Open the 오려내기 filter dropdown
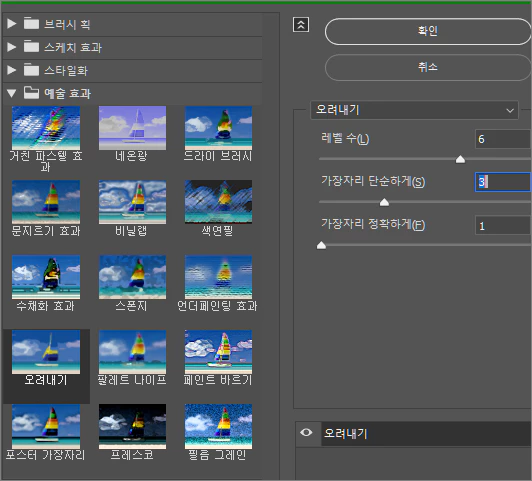Viewport: 532px width, 481px height. [414, 110]
